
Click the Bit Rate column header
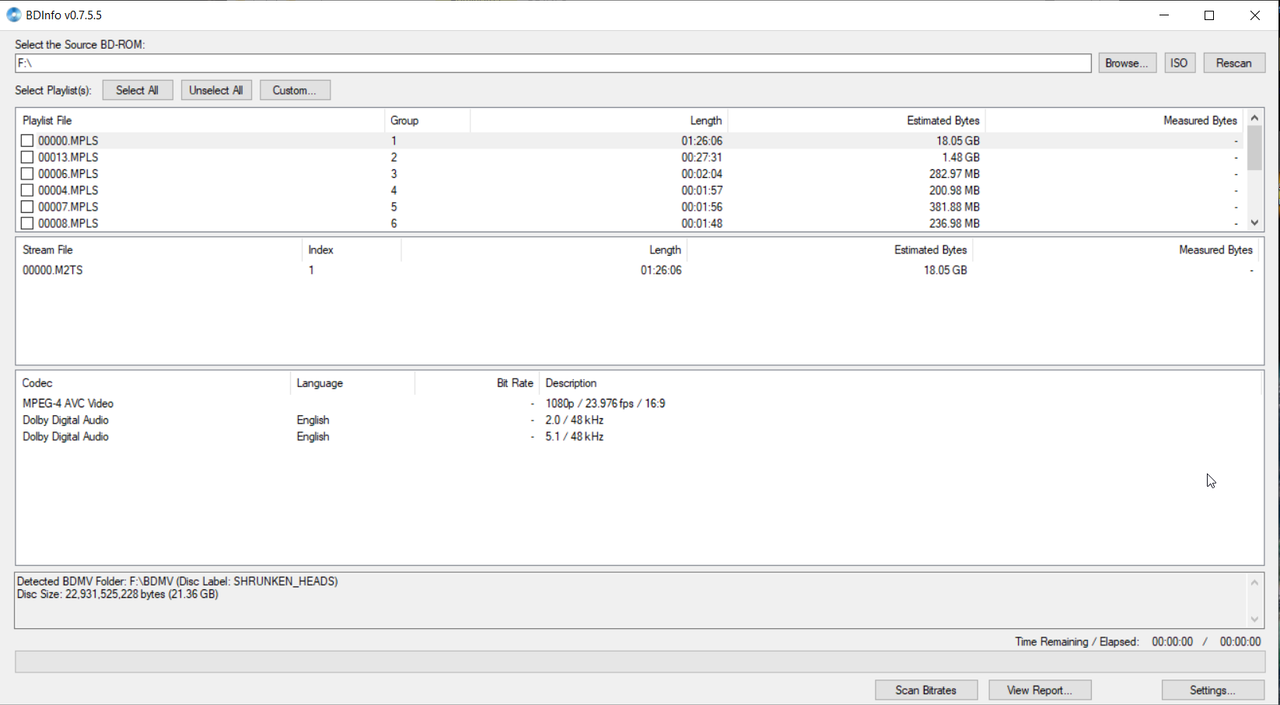[x=476, y=383]
